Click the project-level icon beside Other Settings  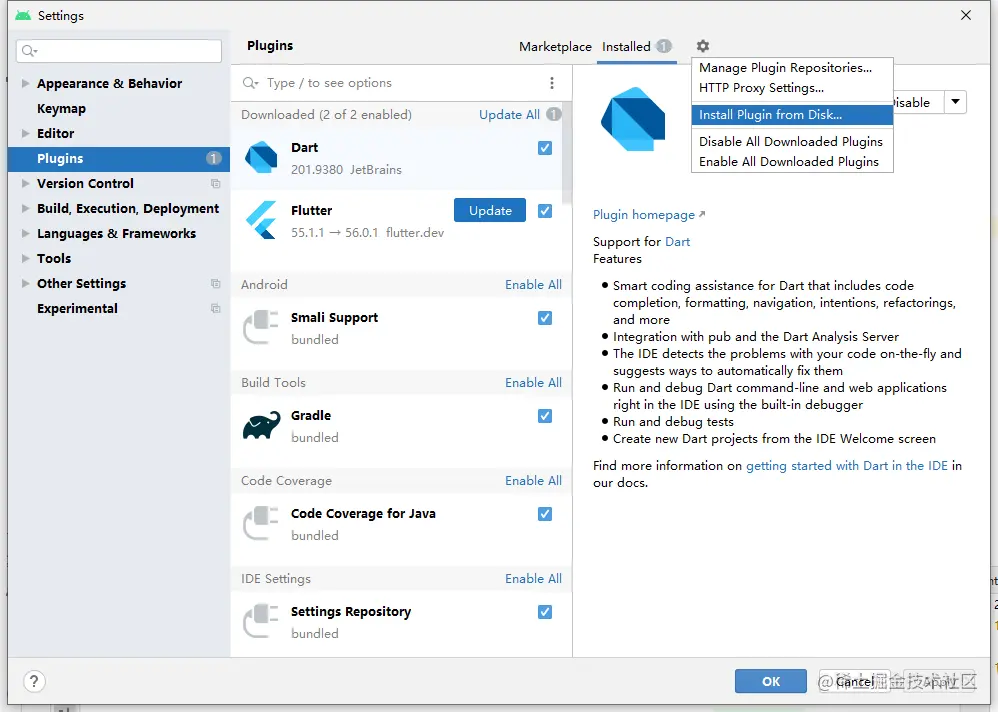click(x=216, y=283)
